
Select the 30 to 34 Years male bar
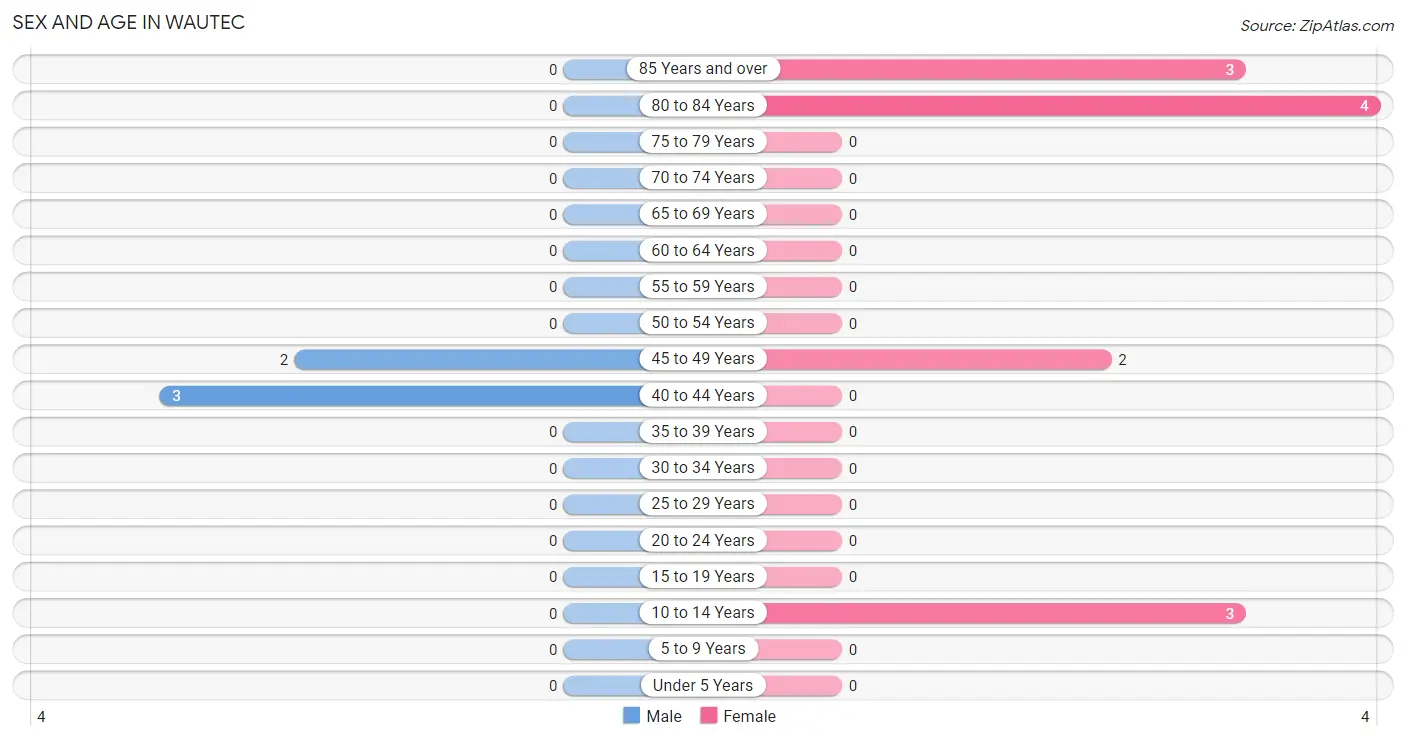[604, 468]
